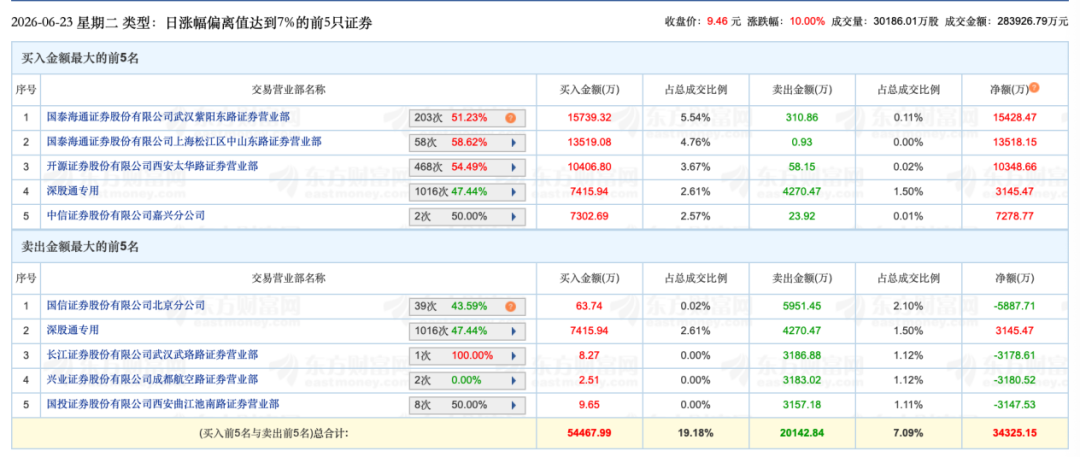Open 国投证券西安曲江池南路证券营业部 link
Viewport: 1080px width, 457px height.
click(x=163, y=403)
